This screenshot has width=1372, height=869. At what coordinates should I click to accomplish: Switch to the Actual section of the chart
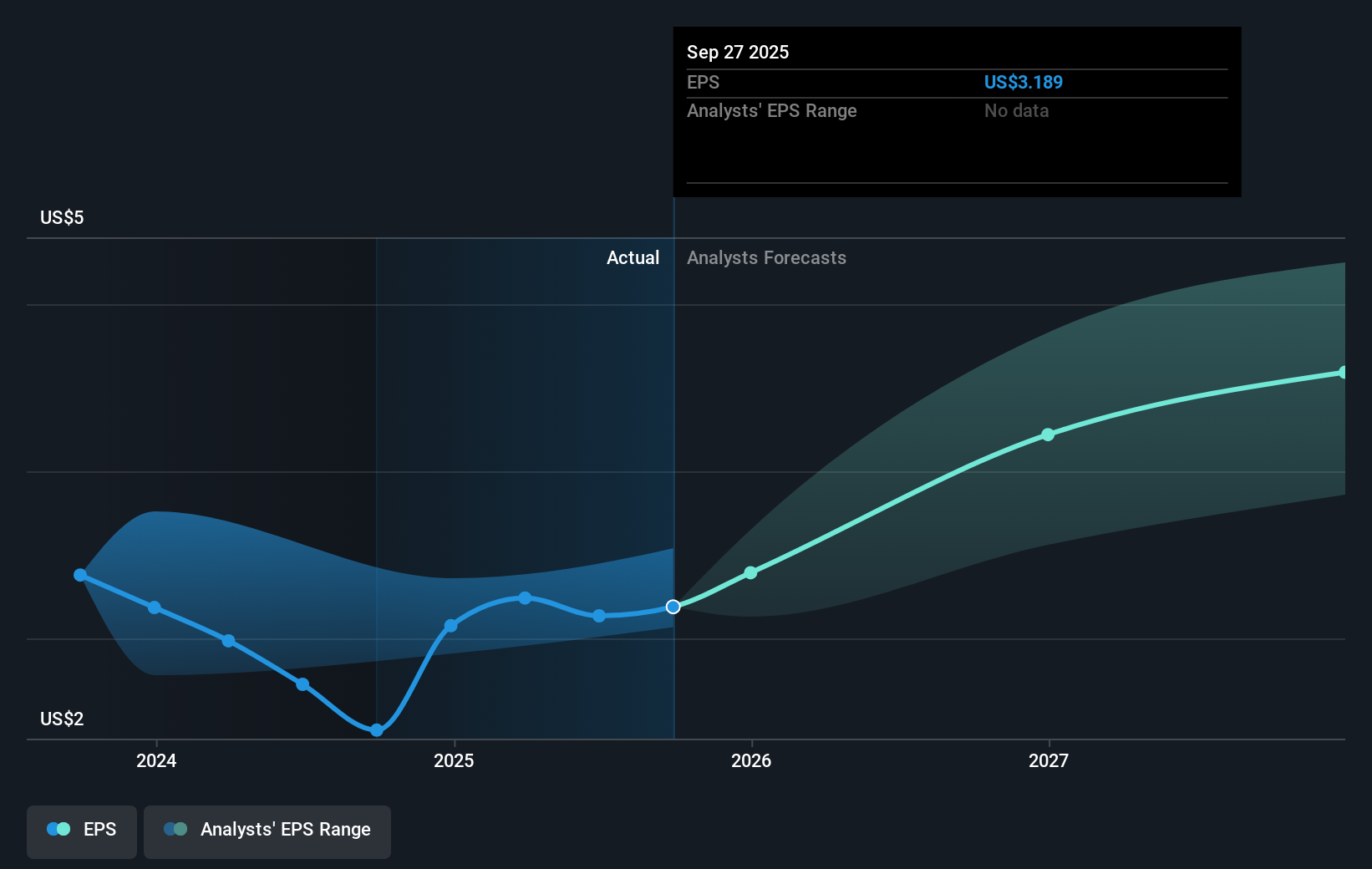[x=633, y=258]
